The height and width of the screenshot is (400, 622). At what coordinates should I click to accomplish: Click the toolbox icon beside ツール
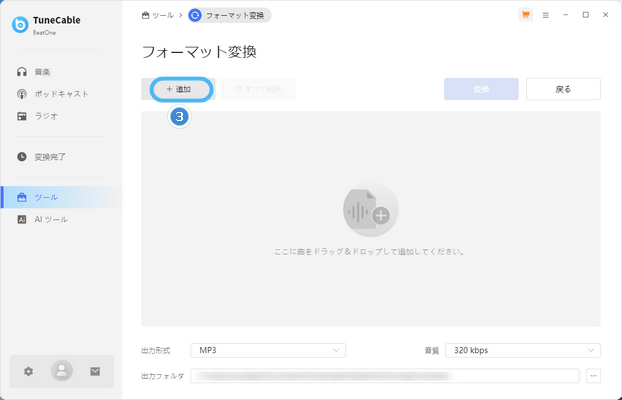tap(22, 197)
